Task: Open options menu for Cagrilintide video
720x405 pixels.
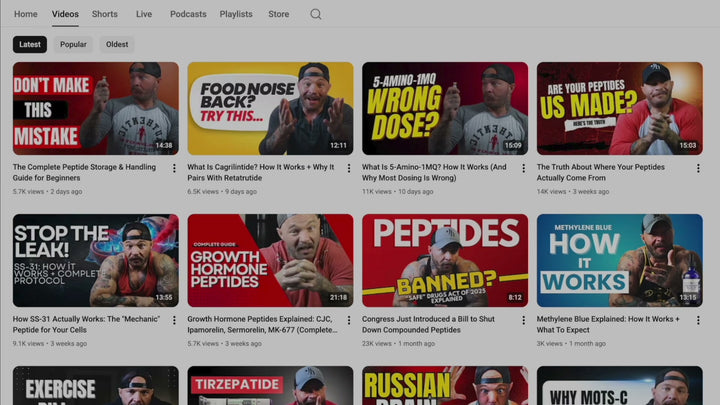Action: click(349, 169)
